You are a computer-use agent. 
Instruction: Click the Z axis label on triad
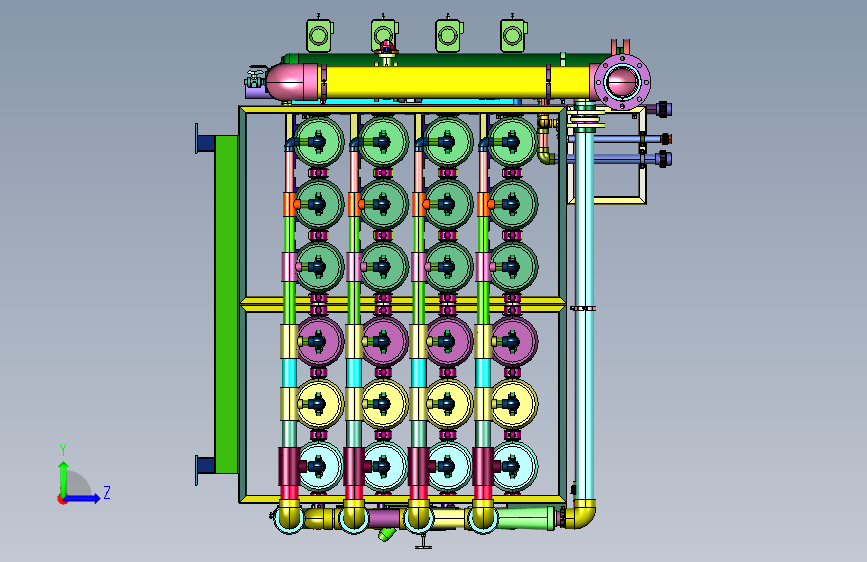(107, 492)
